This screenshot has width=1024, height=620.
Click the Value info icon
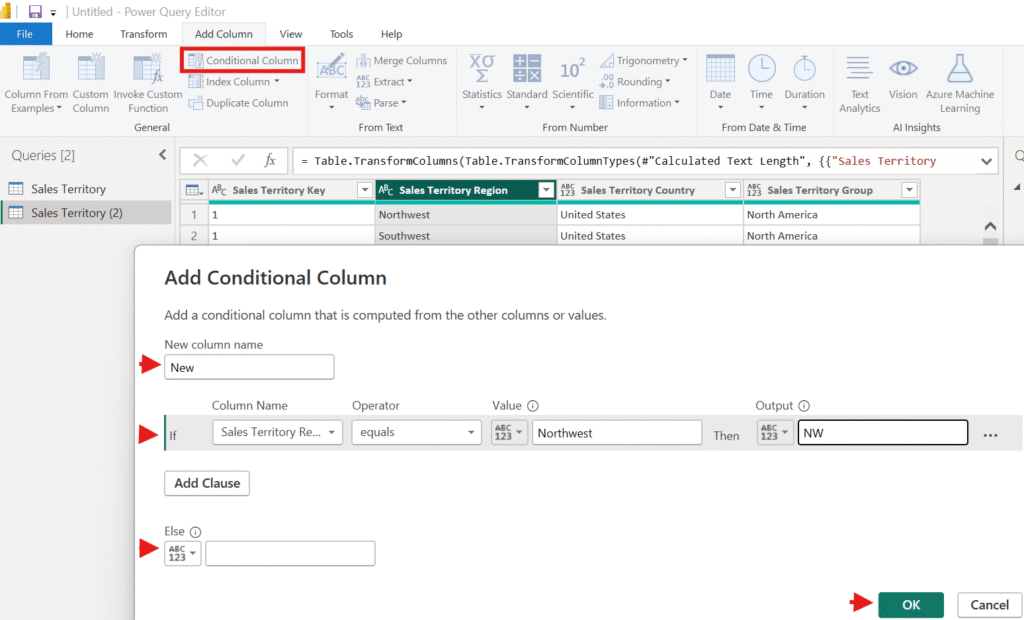[x=533, y=406]
